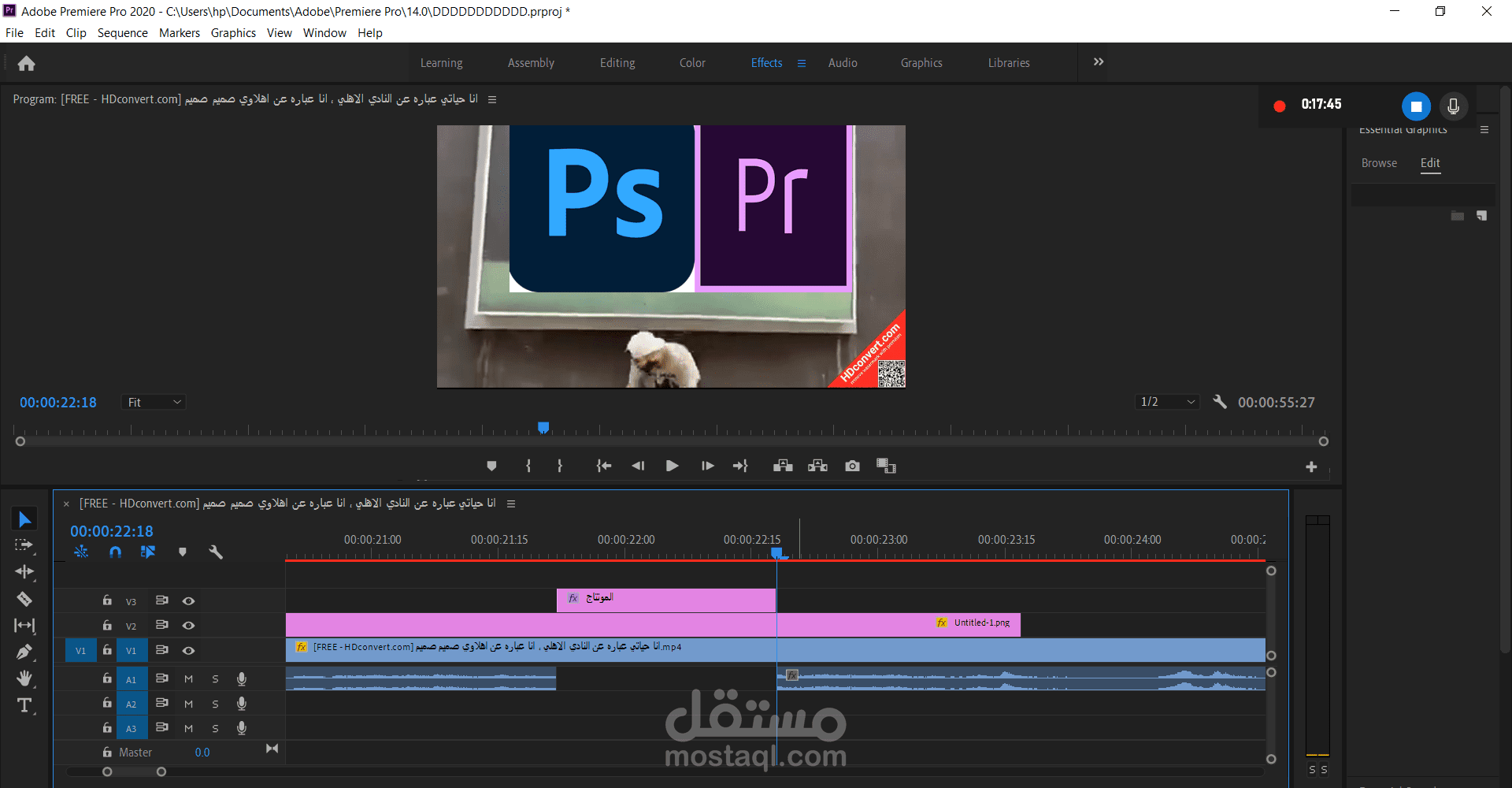Toggle the recorder microphone
1512x788 pixels.
click(x=1454, y=106)
